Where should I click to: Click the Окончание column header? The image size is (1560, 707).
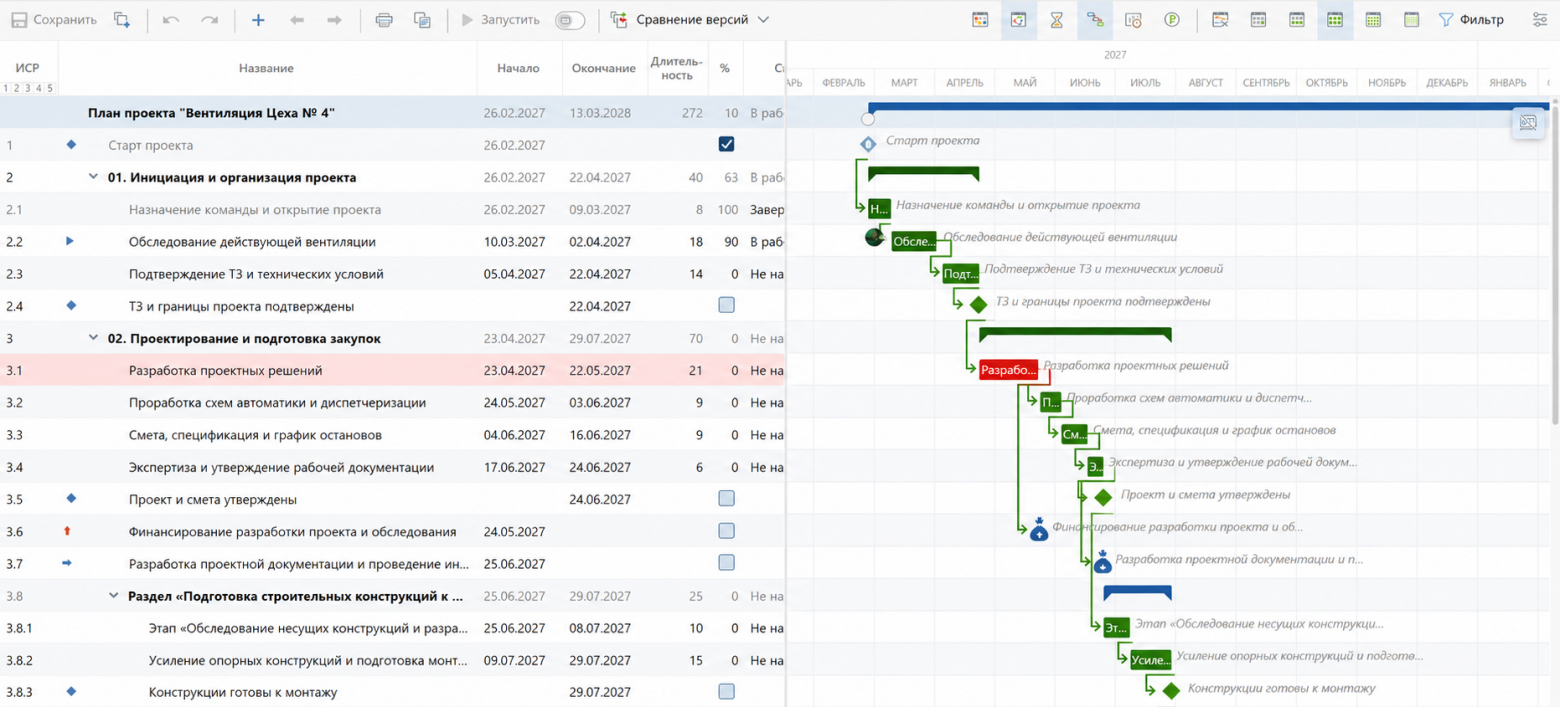pos(603,68)
